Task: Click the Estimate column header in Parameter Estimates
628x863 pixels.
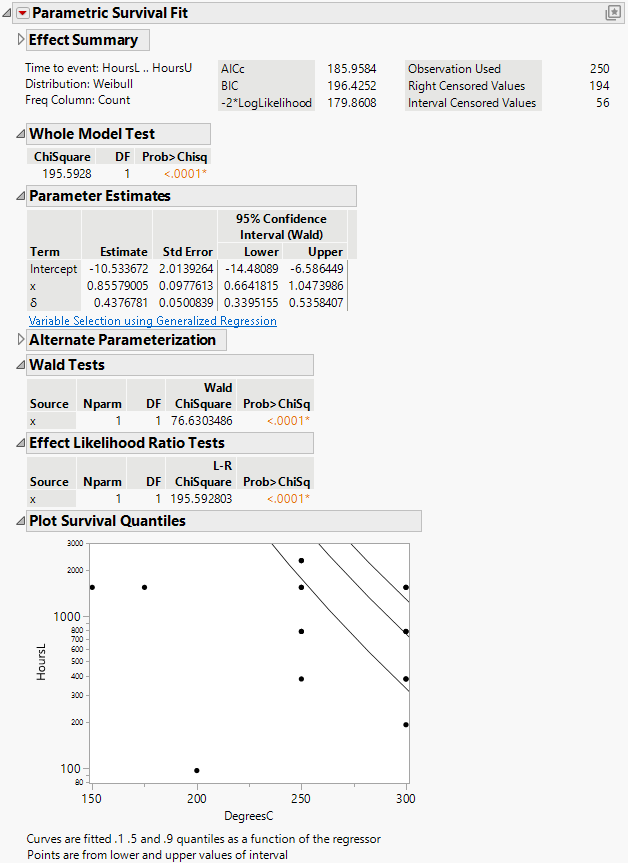Action: pos(123,252)
